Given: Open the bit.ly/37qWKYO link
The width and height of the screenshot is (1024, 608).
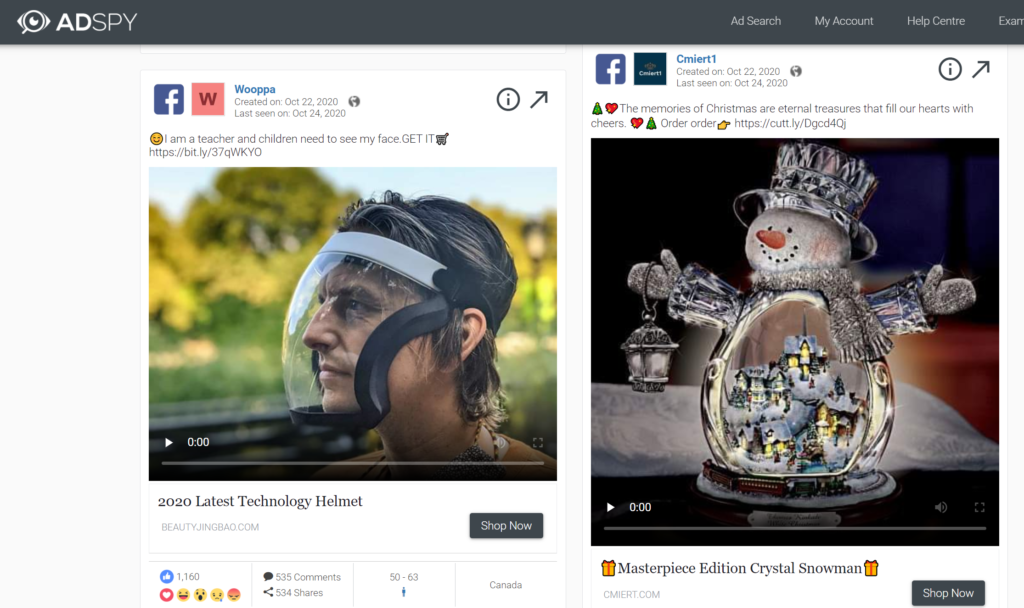Looking at the screenshot, I should pos(205,152).
